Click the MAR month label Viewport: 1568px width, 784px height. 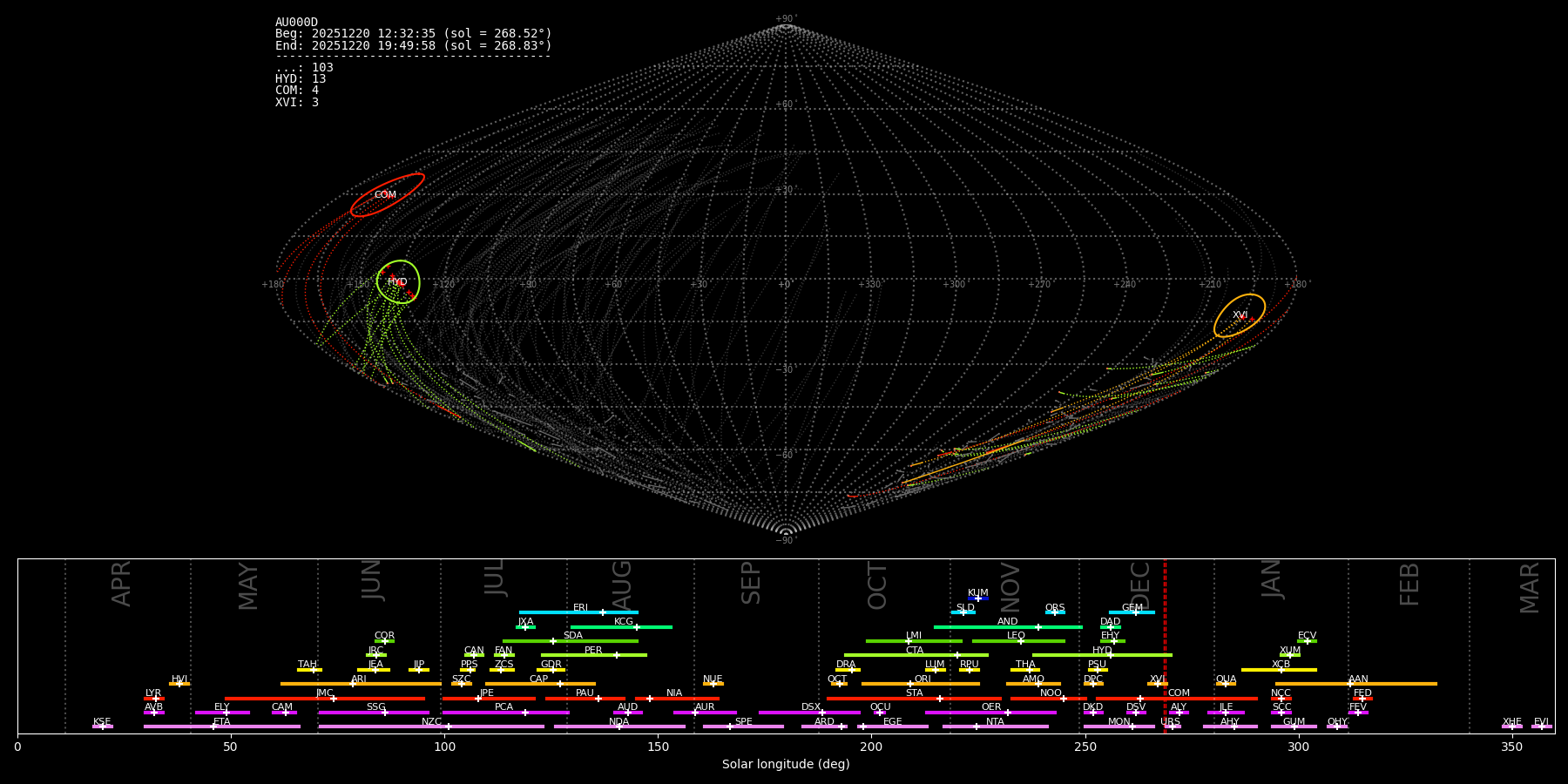coord(1530,588)
